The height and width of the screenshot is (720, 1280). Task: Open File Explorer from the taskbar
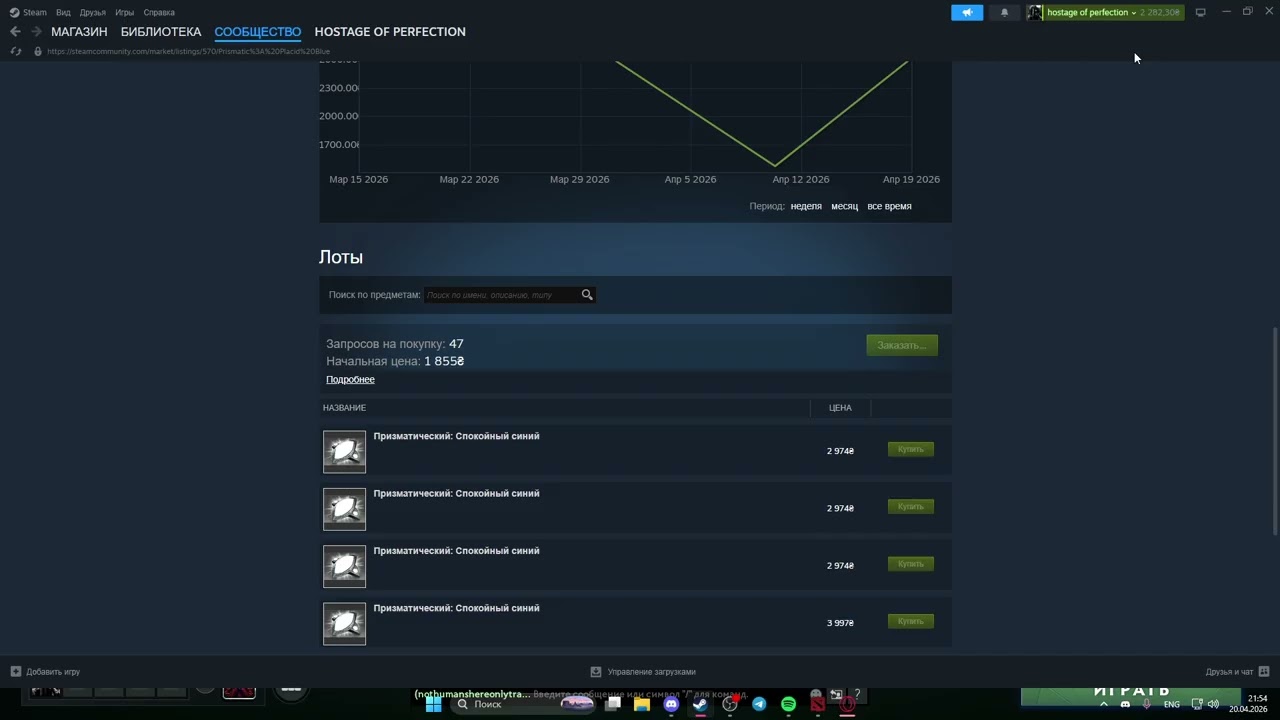coord(642,704)
